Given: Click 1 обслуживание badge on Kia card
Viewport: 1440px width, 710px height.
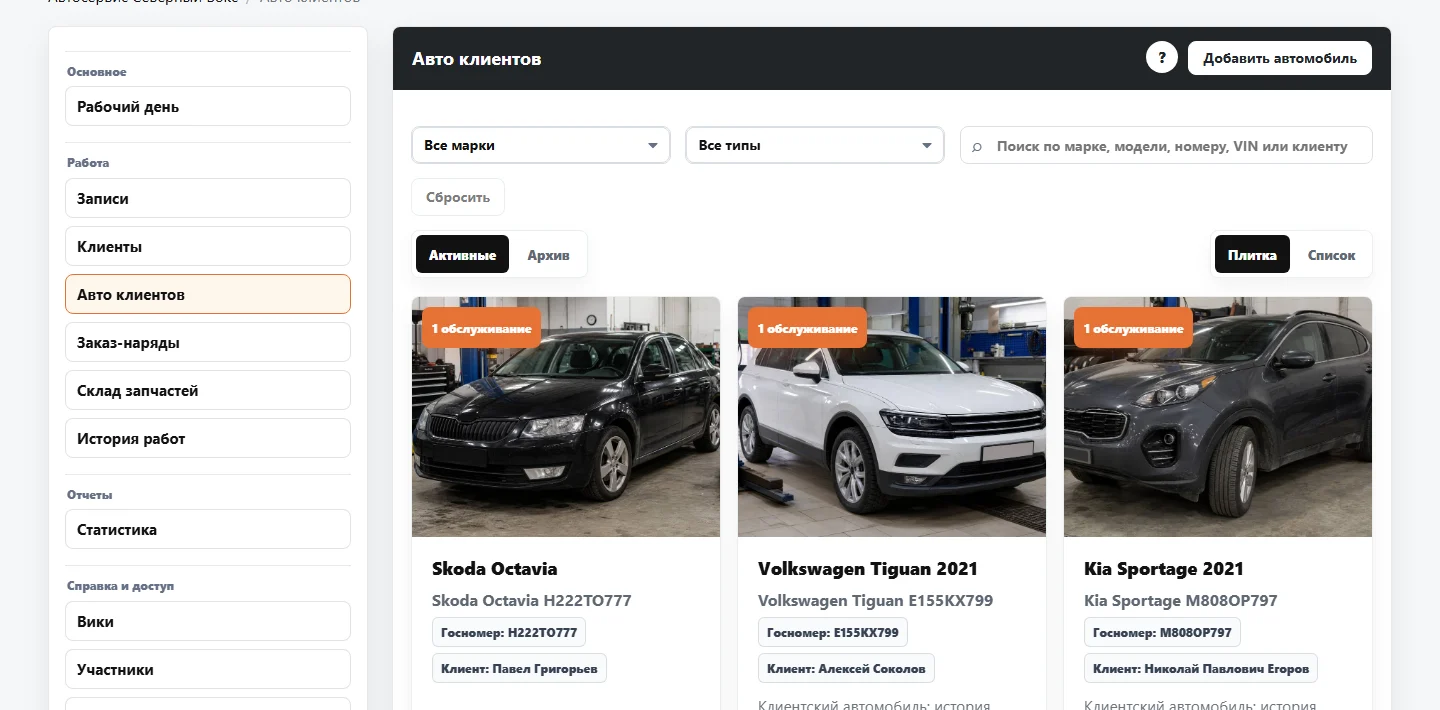Looking at the screenshot, I should coord(1133,328).
